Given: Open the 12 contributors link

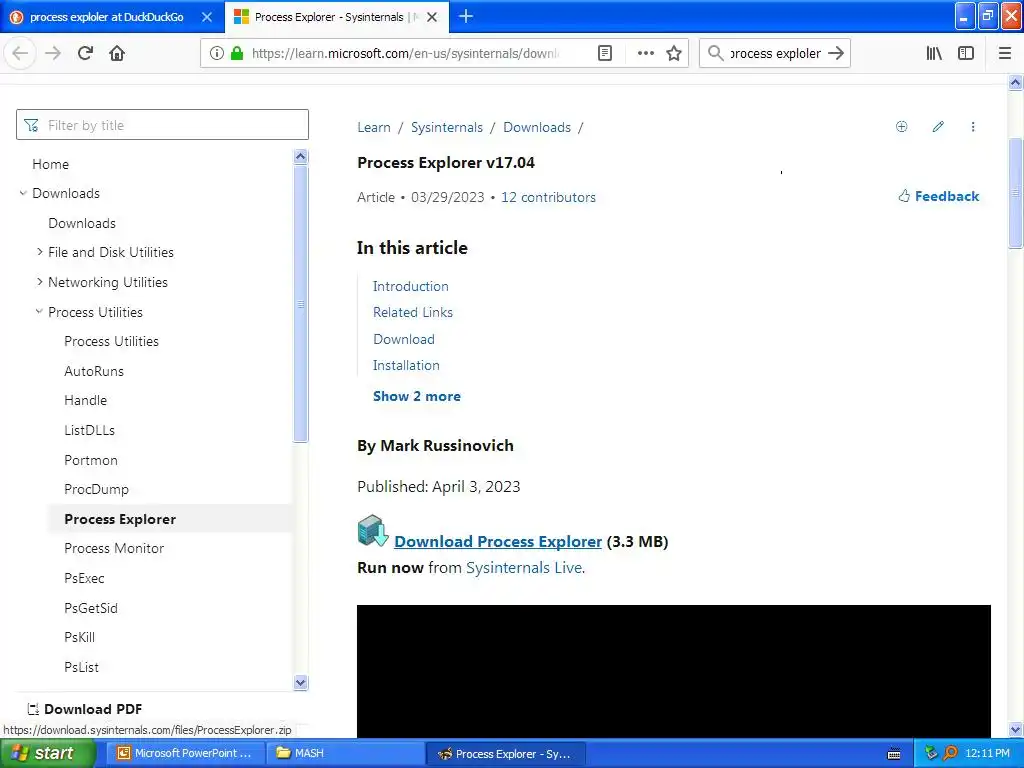Looking at the screenshot, I should (x=548, y=197).
